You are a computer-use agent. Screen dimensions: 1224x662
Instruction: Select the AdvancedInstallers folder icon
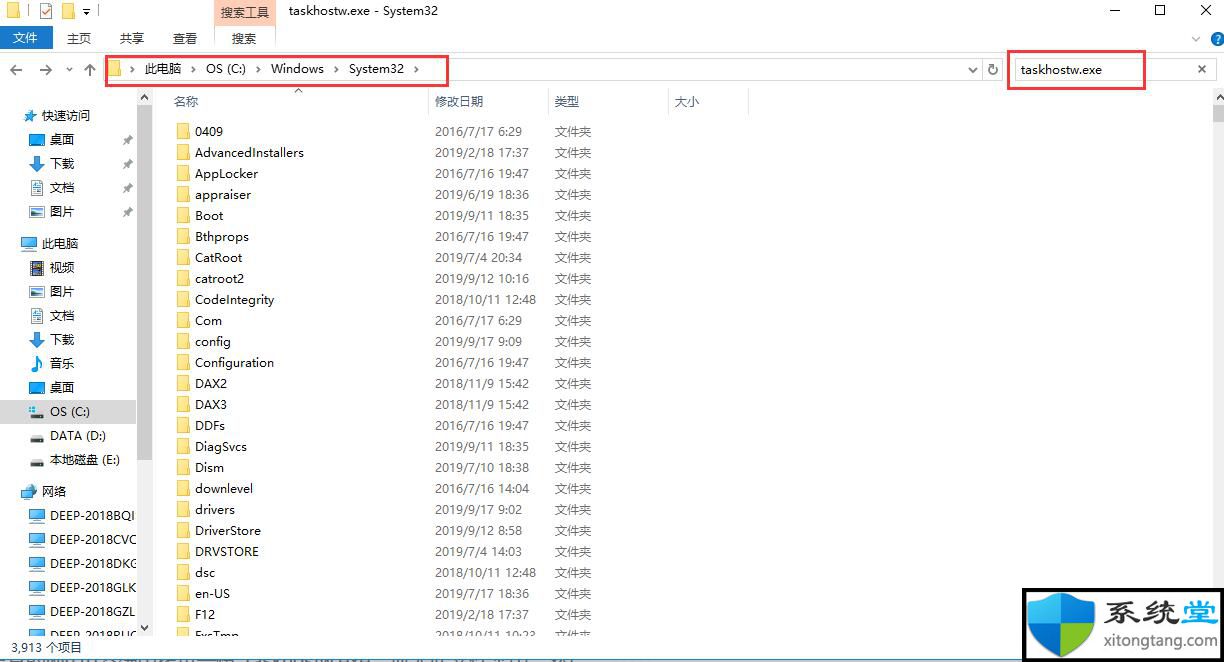pyautogui.click(x=183, y=153)
